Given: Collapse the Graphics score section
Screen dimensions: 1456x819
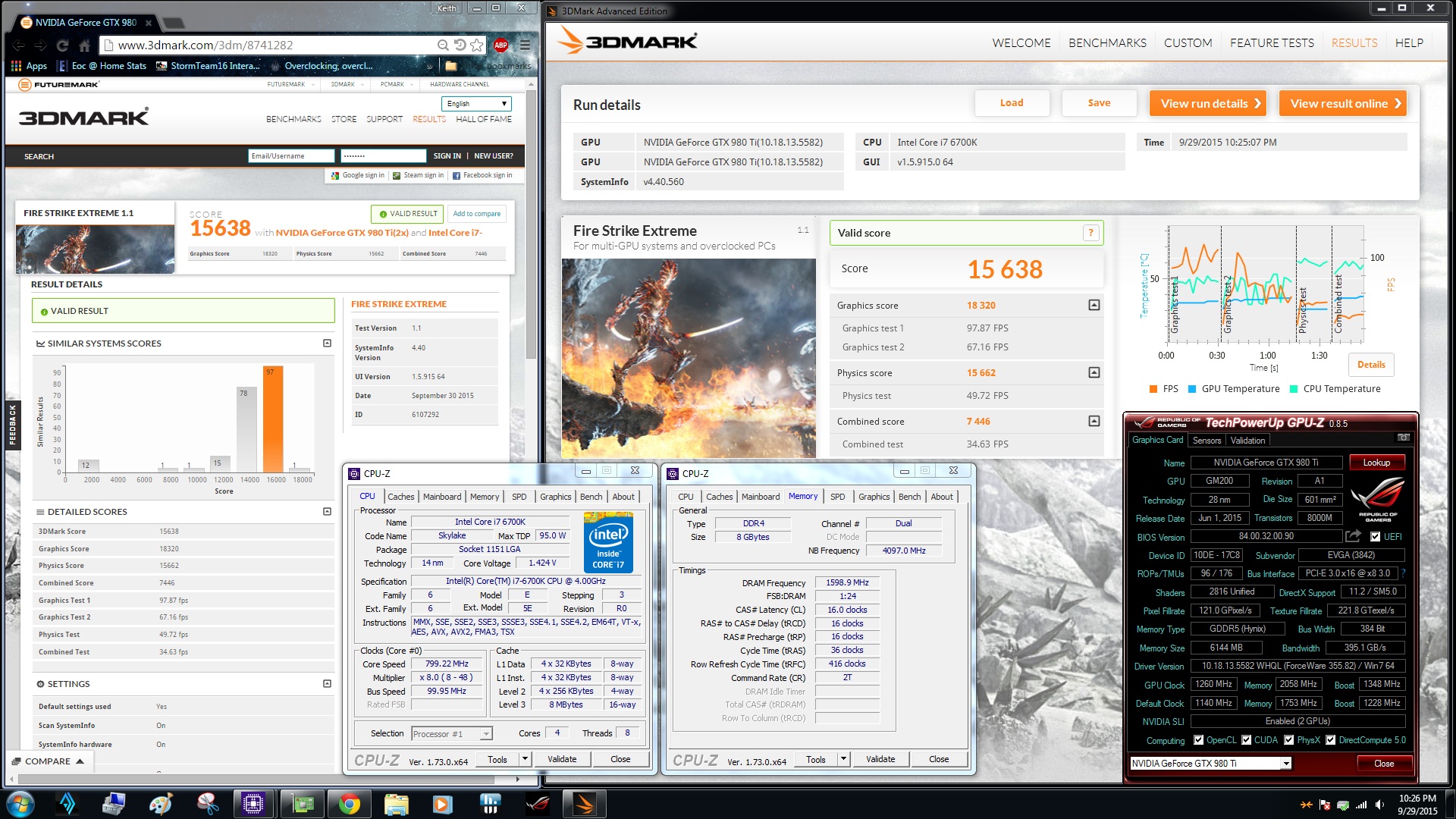Looking at the screenshot, I should tap(1094, 305).
